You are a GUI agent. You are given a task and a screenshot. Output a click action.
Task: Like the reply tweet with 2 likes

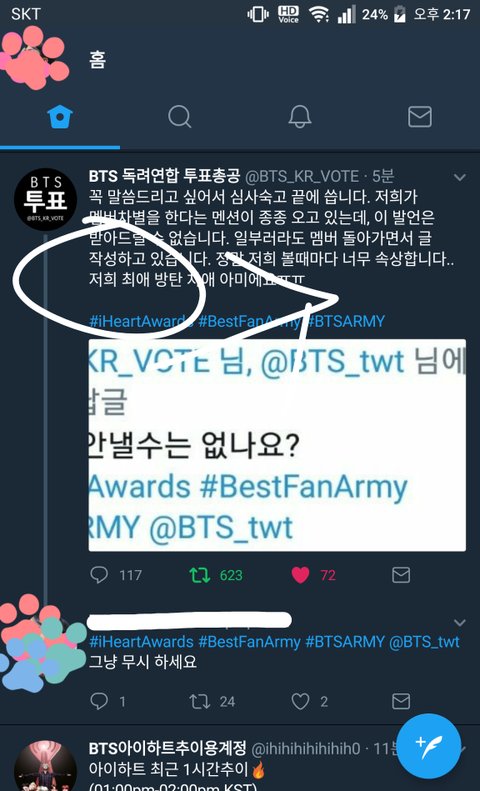point(300,701)
